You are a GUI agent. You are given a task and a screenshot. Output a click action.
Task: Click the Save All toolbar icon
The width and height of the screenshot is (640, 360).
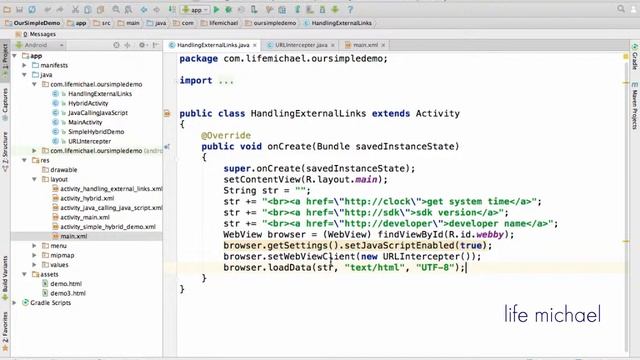click(x=19, y=9)
